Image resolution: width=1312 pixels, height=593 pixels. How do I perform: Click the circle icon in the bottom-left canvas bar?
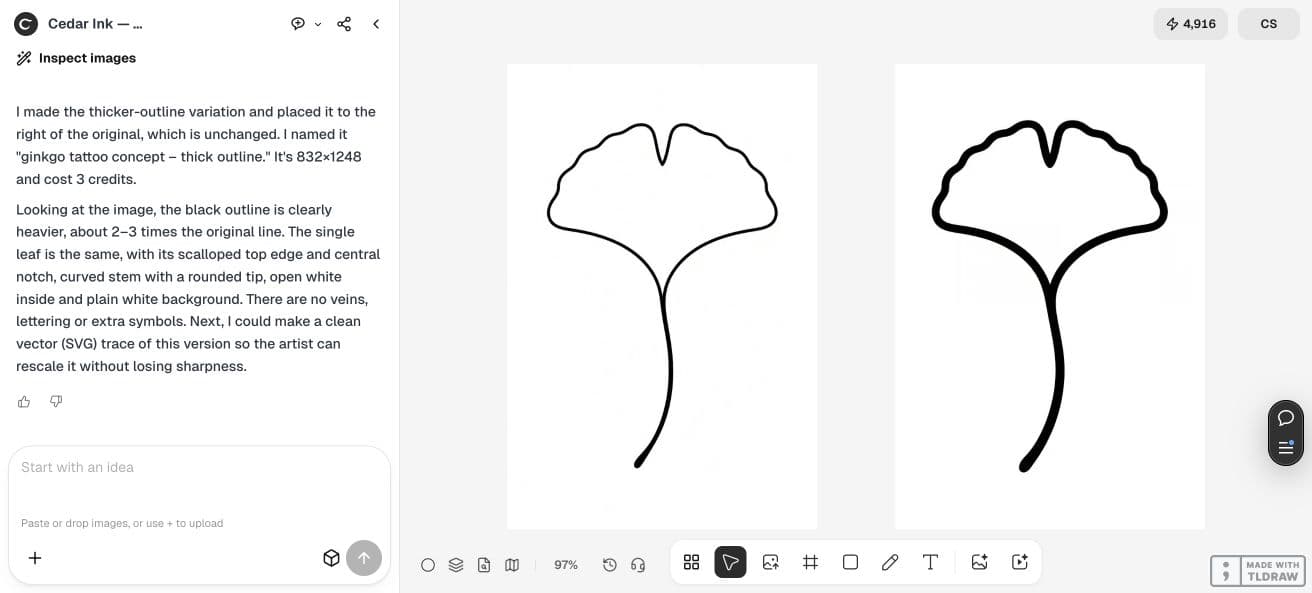(428, 565)
